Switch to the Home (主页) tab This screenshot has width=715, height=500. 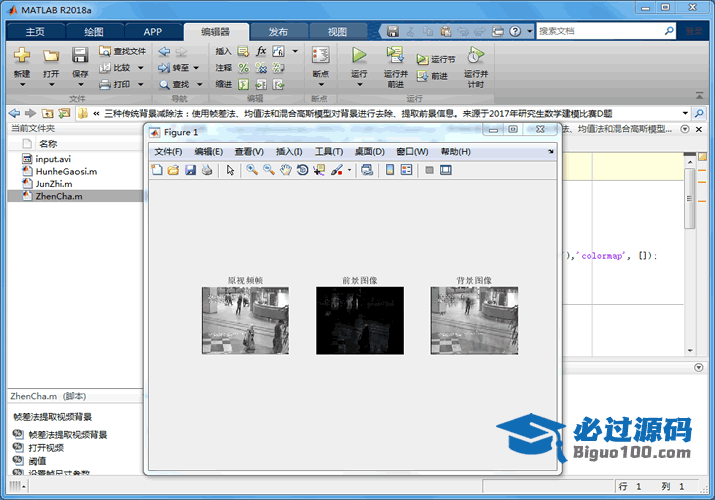tap(35, 31)
